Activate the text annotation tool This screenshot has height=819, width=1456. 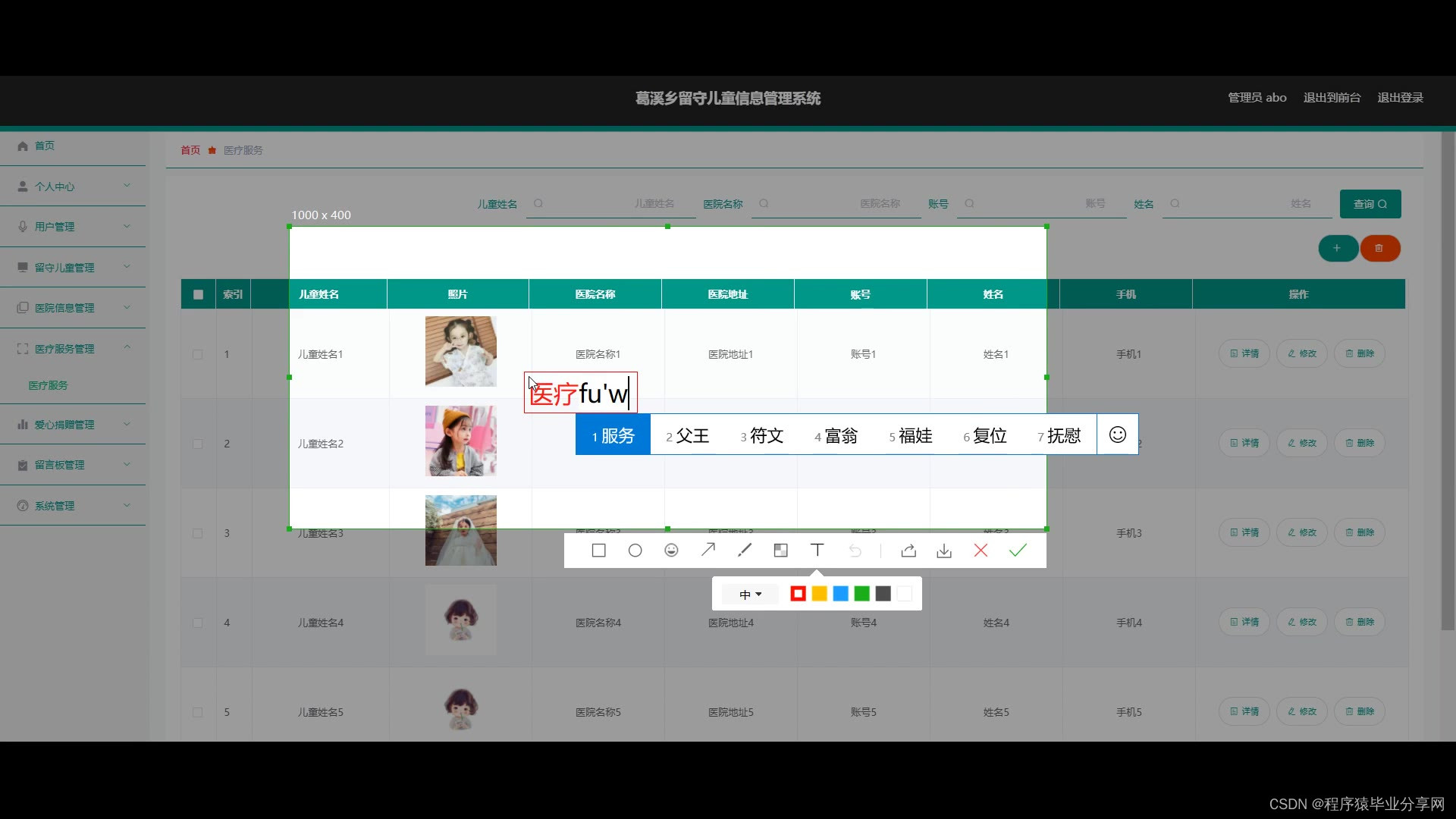[x=817, y=551]
